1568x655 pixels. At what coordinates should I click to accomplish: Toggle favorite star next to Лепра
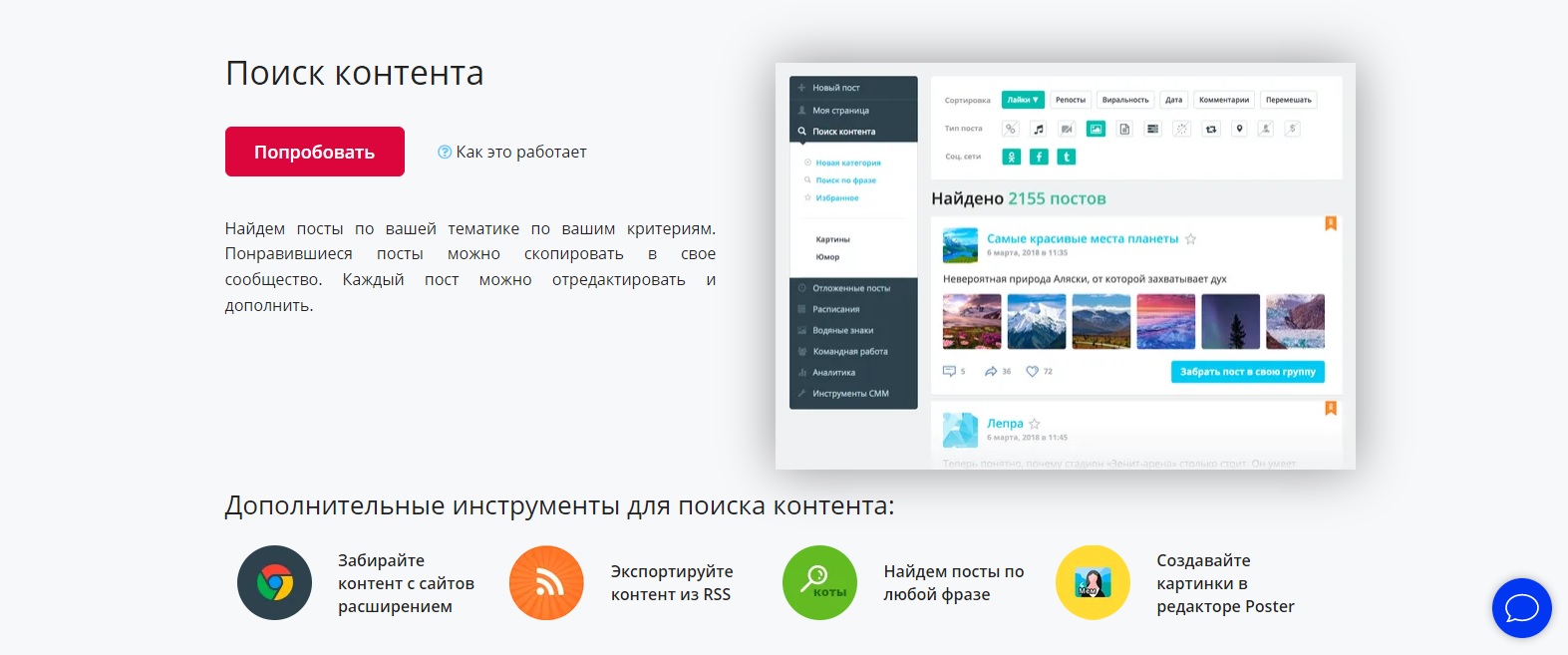pyautogui.click(x=1035, y=424)
